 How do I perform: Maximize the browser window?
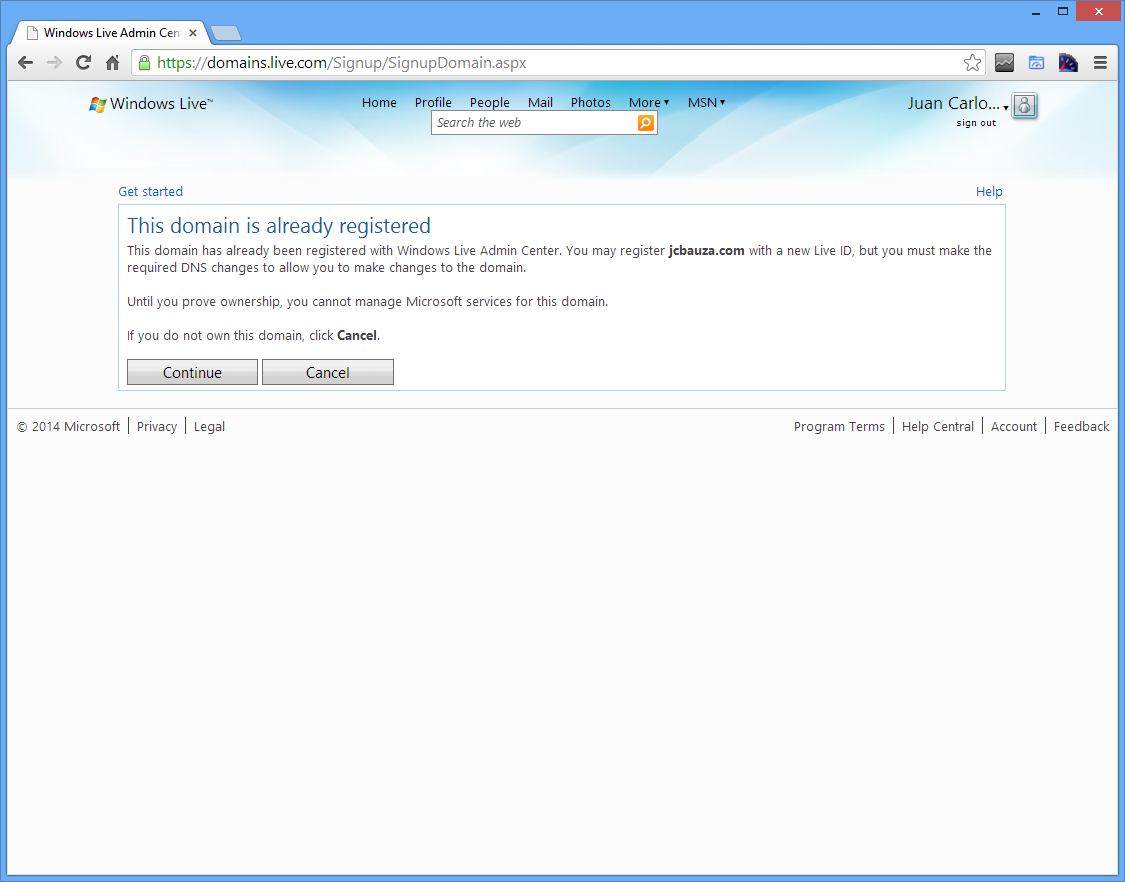coord(1063,11)
